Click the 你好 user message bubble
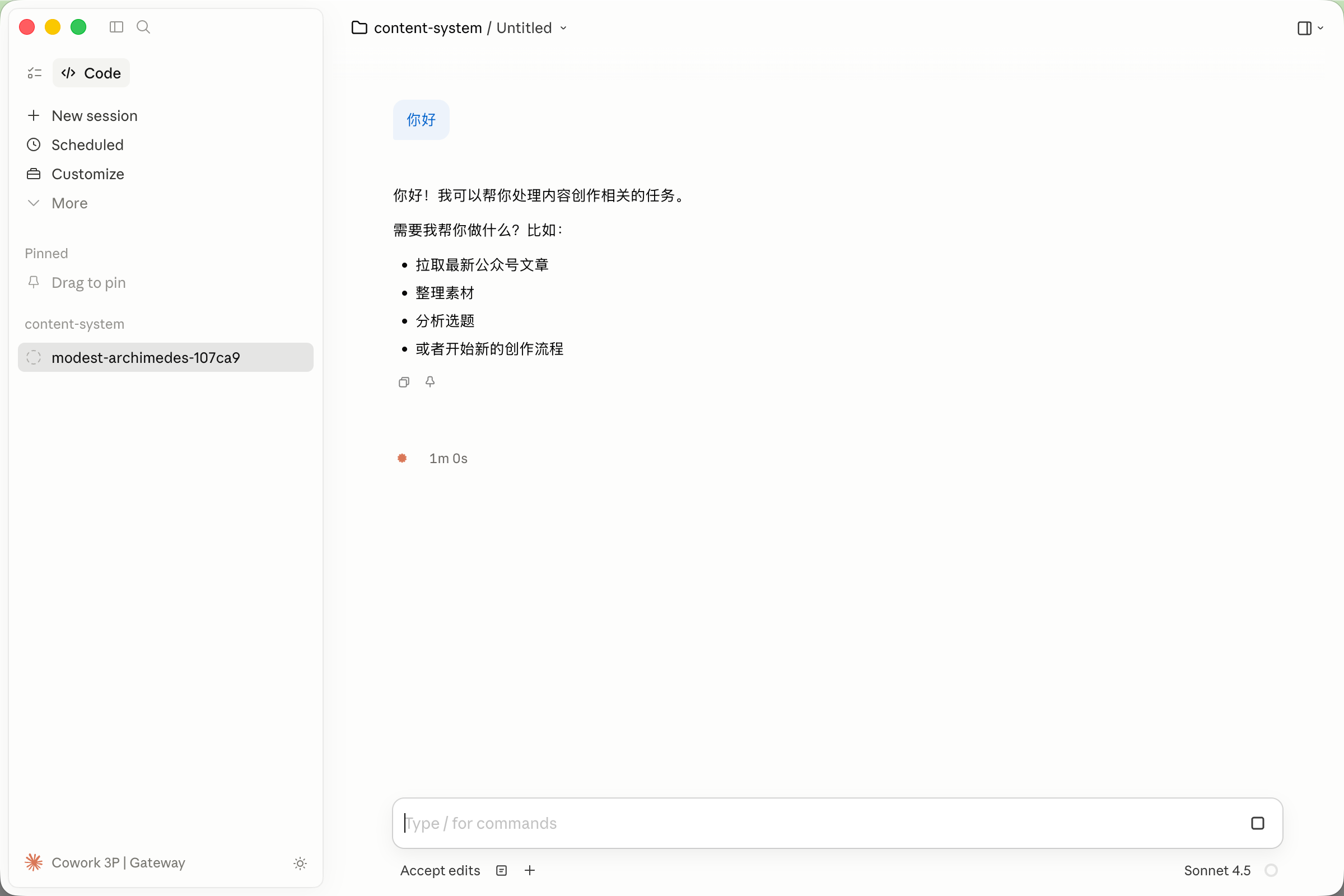Viewport: 1344px width, 896px height. pyautogui.click(x=421, y=120)
